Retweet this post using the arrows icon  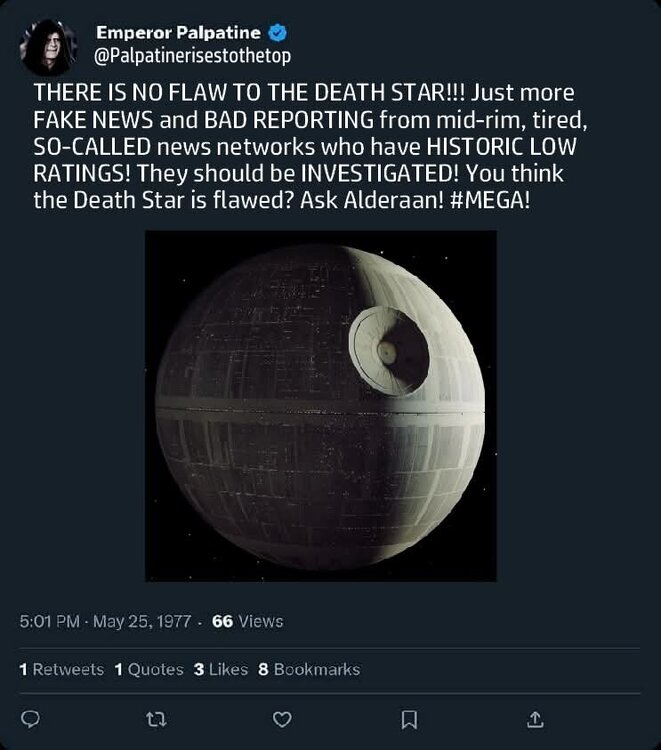pos(156,719)
